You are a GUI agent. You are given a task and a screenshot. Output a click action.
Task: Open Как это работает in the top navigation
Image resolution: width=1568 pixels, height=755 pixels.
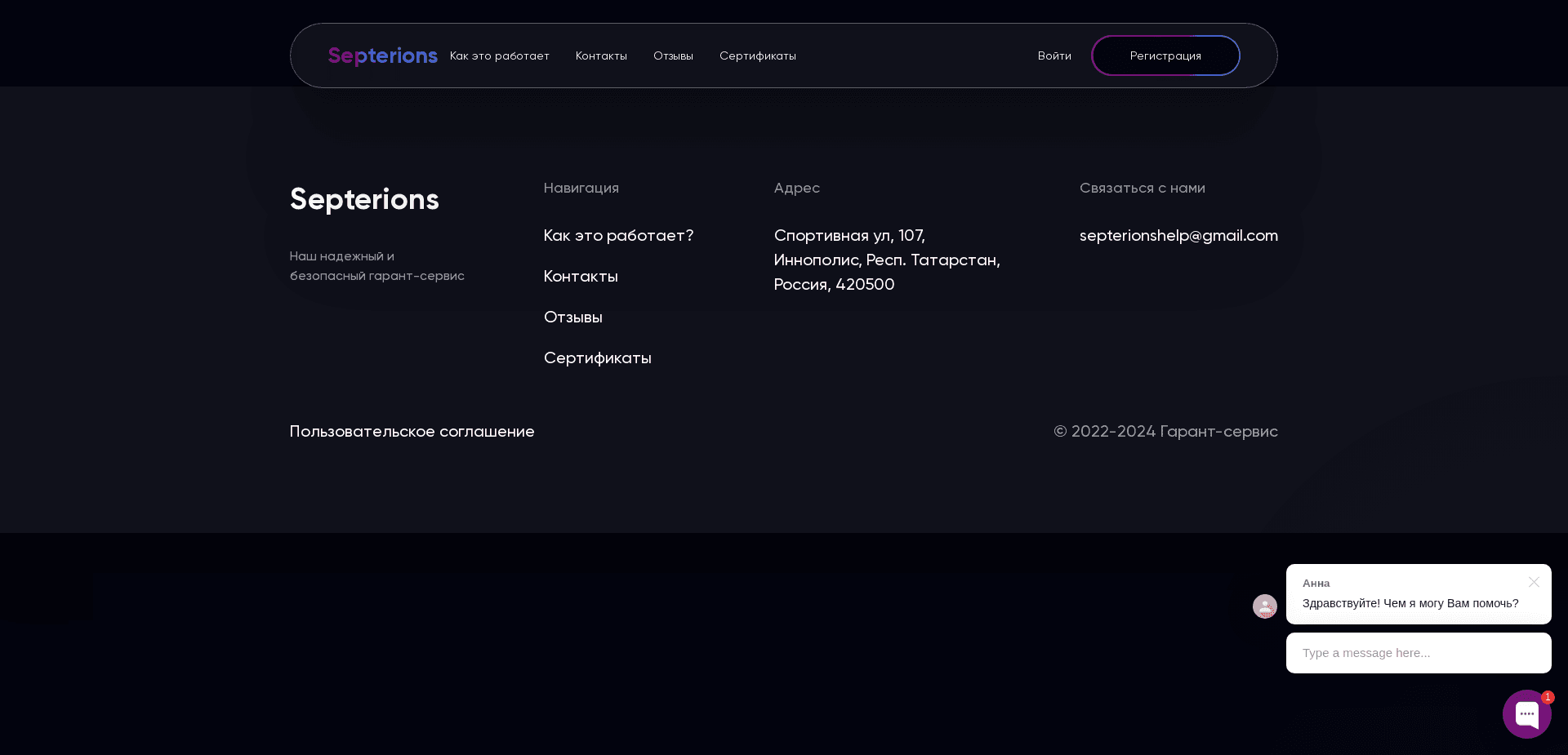click(499, 56)
